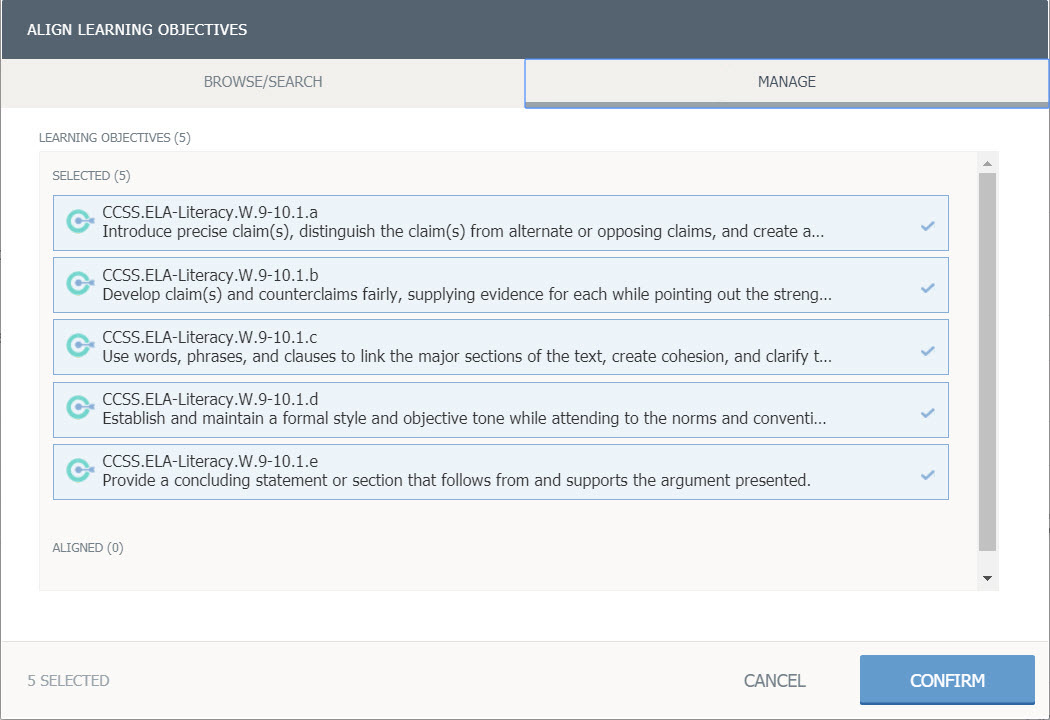Click target icon for CCSS.ELA-Literacy.W.9-10.1.b
Viewport: 1050px width, 720px height.
(79, 284)
